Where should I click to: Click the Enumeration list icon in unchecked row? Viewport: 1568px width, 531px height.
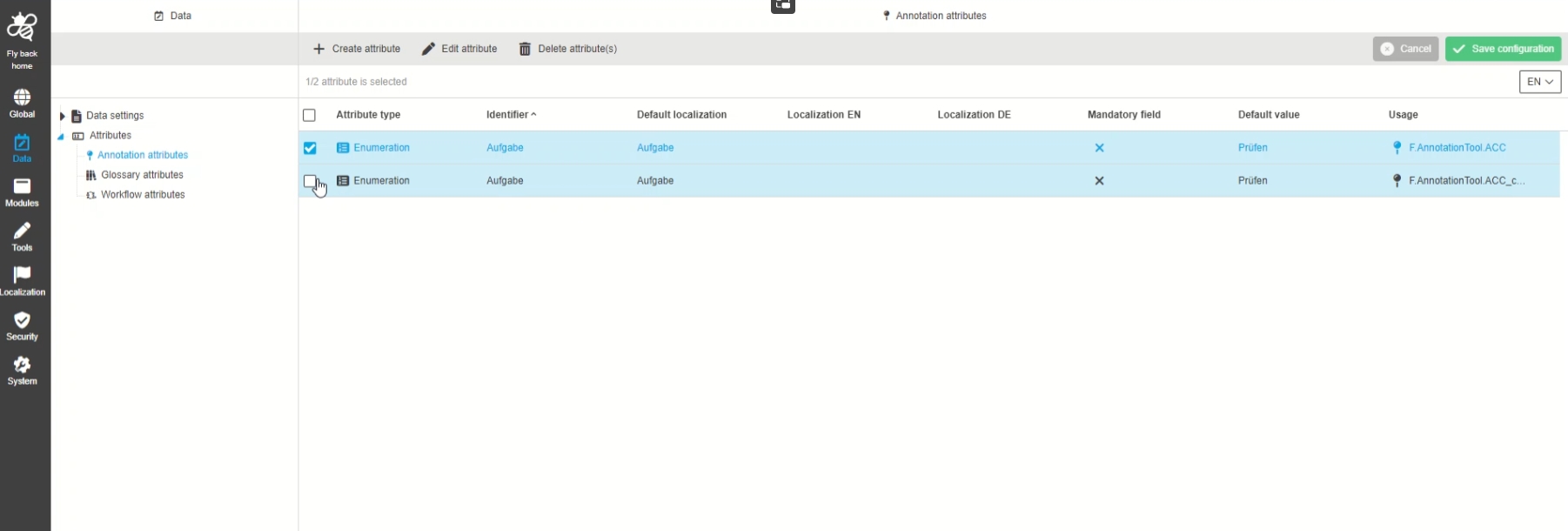[343, 181]
